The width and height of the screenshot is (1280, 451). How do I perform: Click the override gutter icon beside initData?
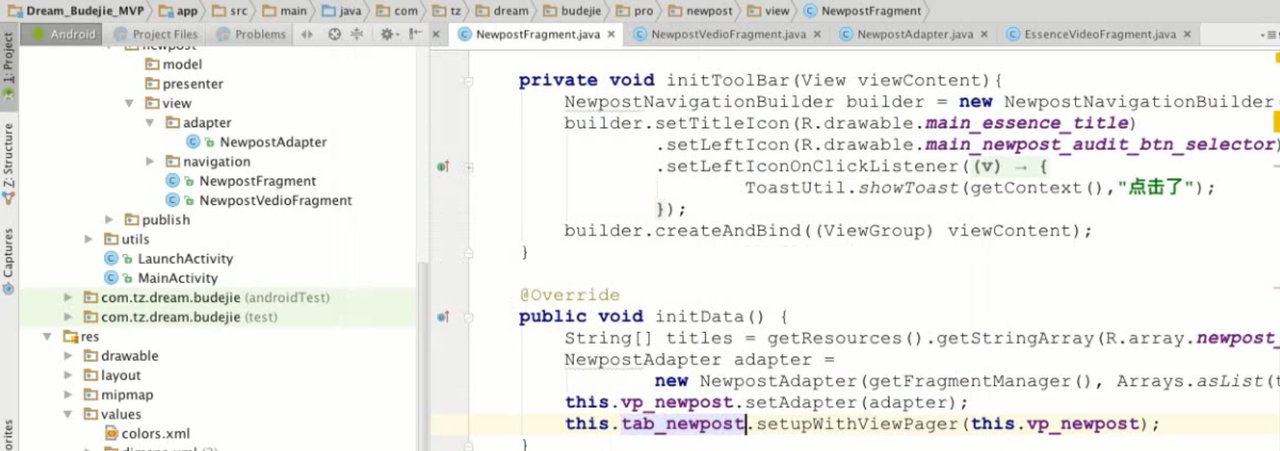point(443,317)
